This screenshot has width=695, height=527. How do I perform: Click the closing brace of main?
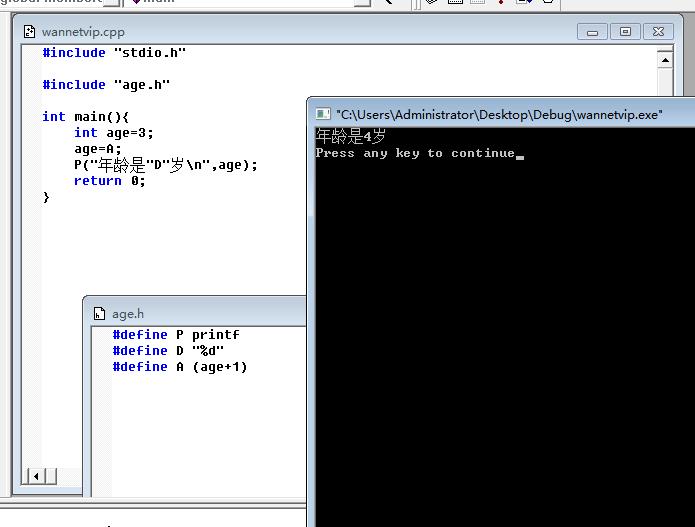(x=46, y=197)
